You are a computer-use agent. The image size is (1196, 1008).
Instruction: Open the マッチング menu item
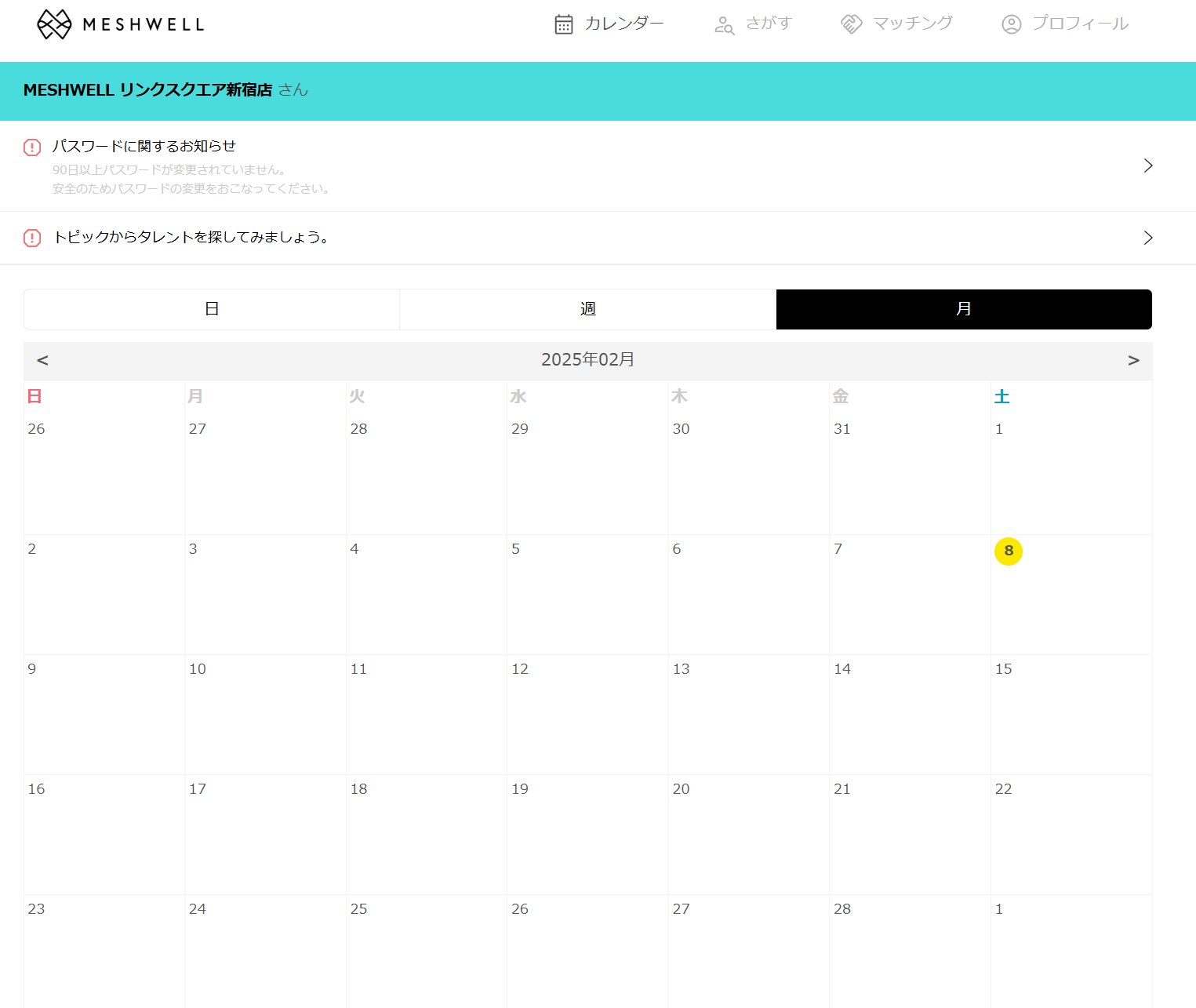896,24
